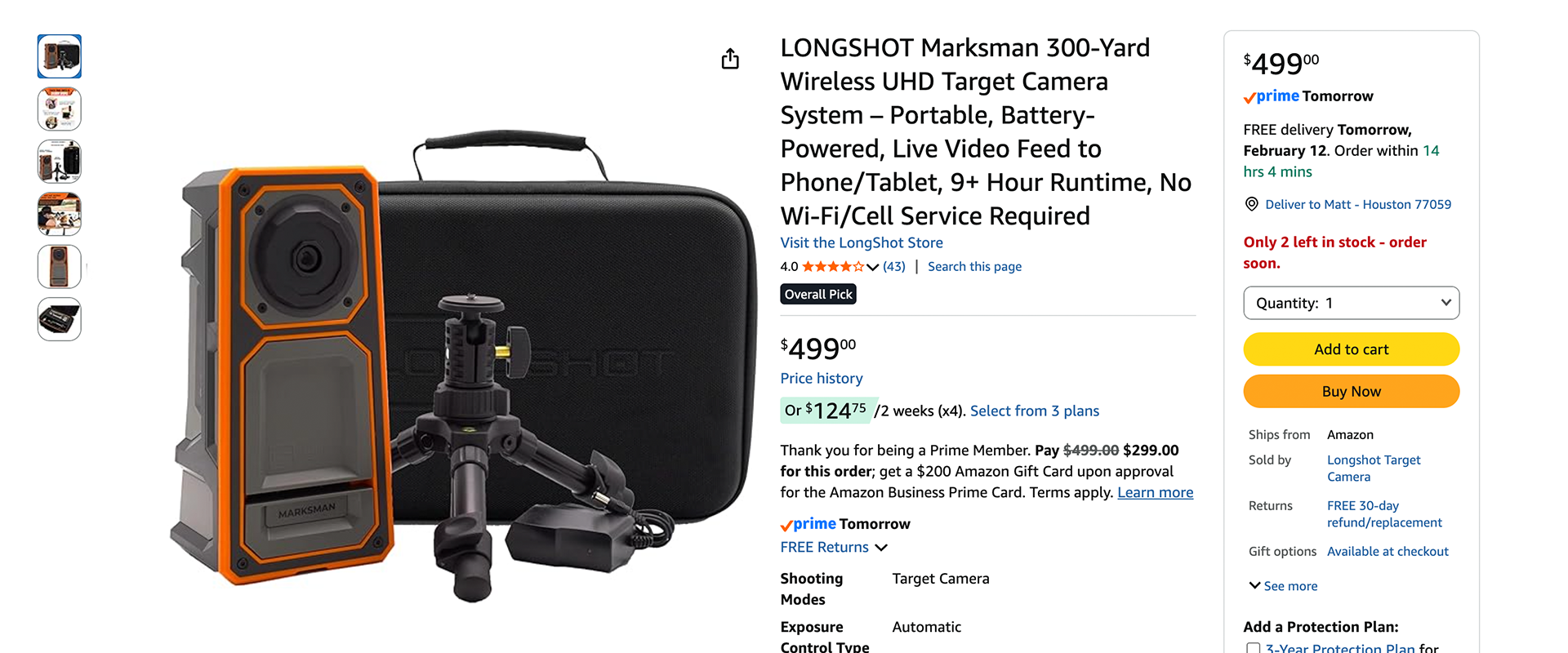The height and width of the screenshot is (653, 1568).
Task: Click the Add to cart button
Action: tap(1351, 349)
